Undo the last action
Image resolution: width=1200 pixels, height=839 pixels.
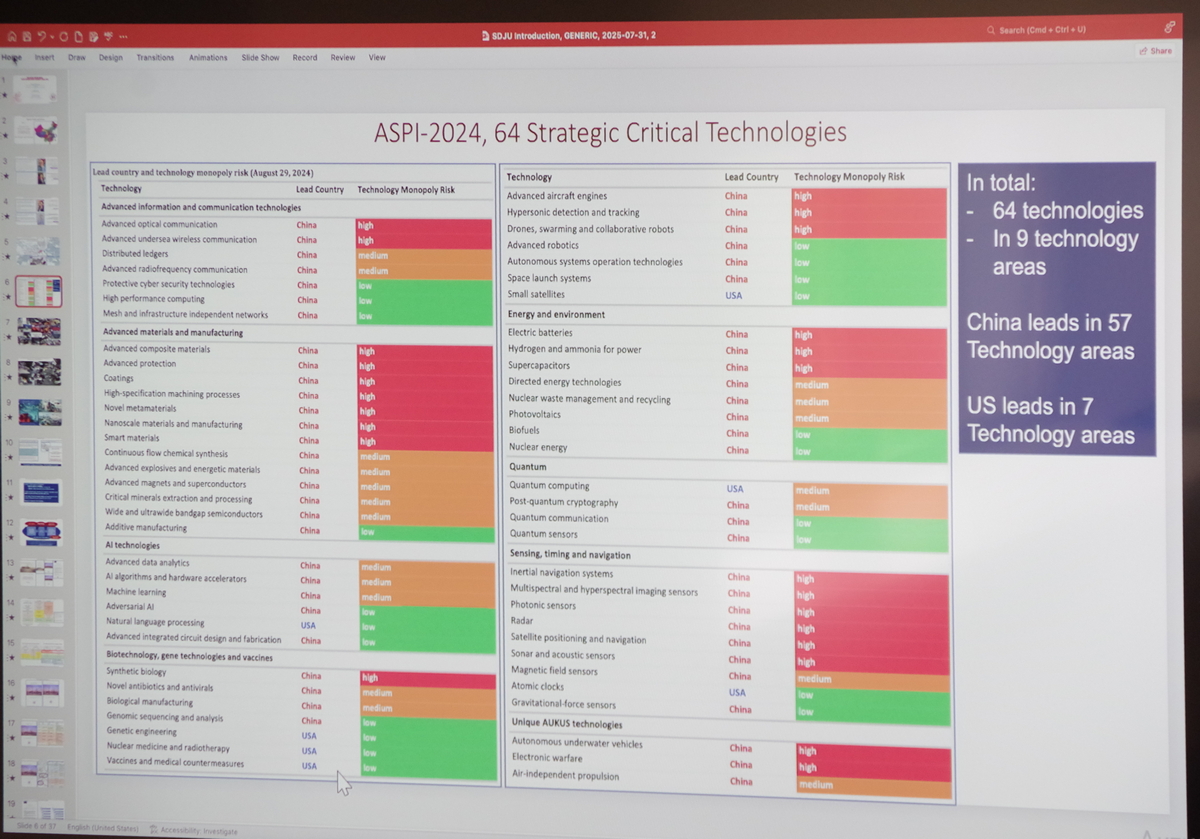(41, 36)
